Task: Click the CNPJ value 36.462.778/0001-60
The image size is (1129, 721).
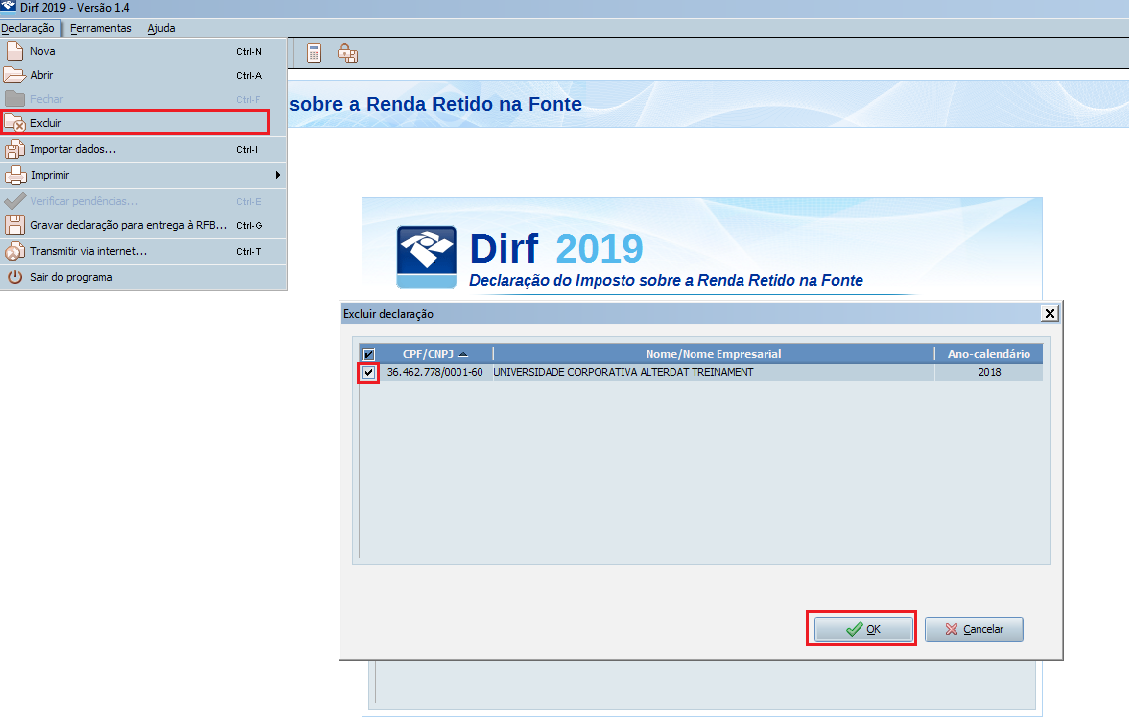Action: (435, 372)
